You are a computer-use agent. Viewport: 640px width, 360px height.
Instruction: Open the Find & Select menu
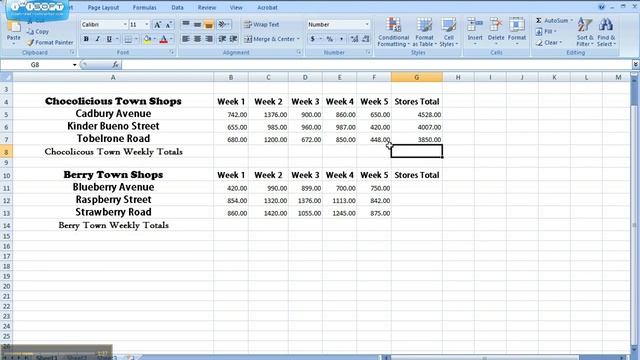click(606, 32)
